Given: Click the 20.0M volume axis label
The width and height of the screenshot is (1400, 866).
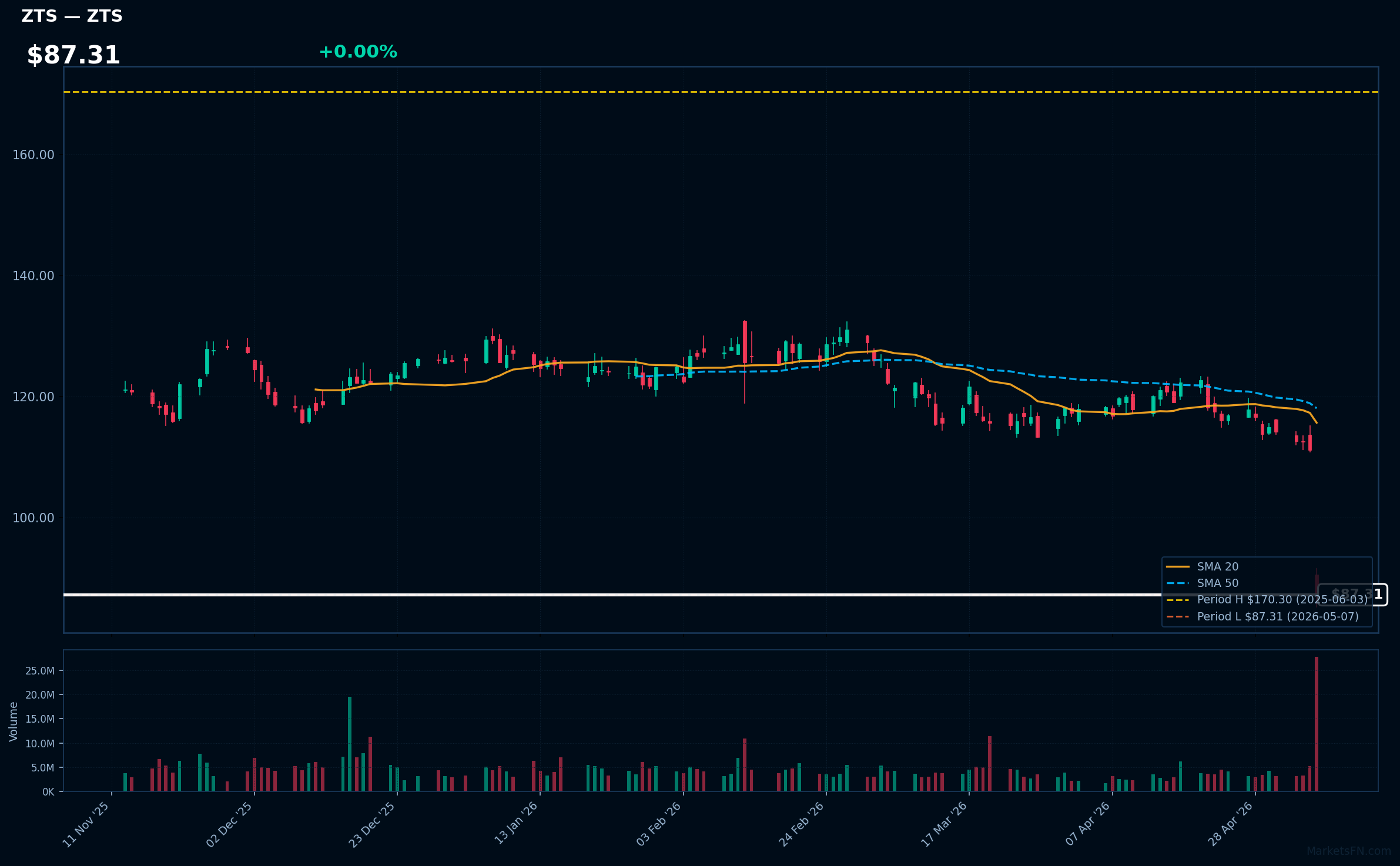Looking at the screenshot, I should [40, 694].
